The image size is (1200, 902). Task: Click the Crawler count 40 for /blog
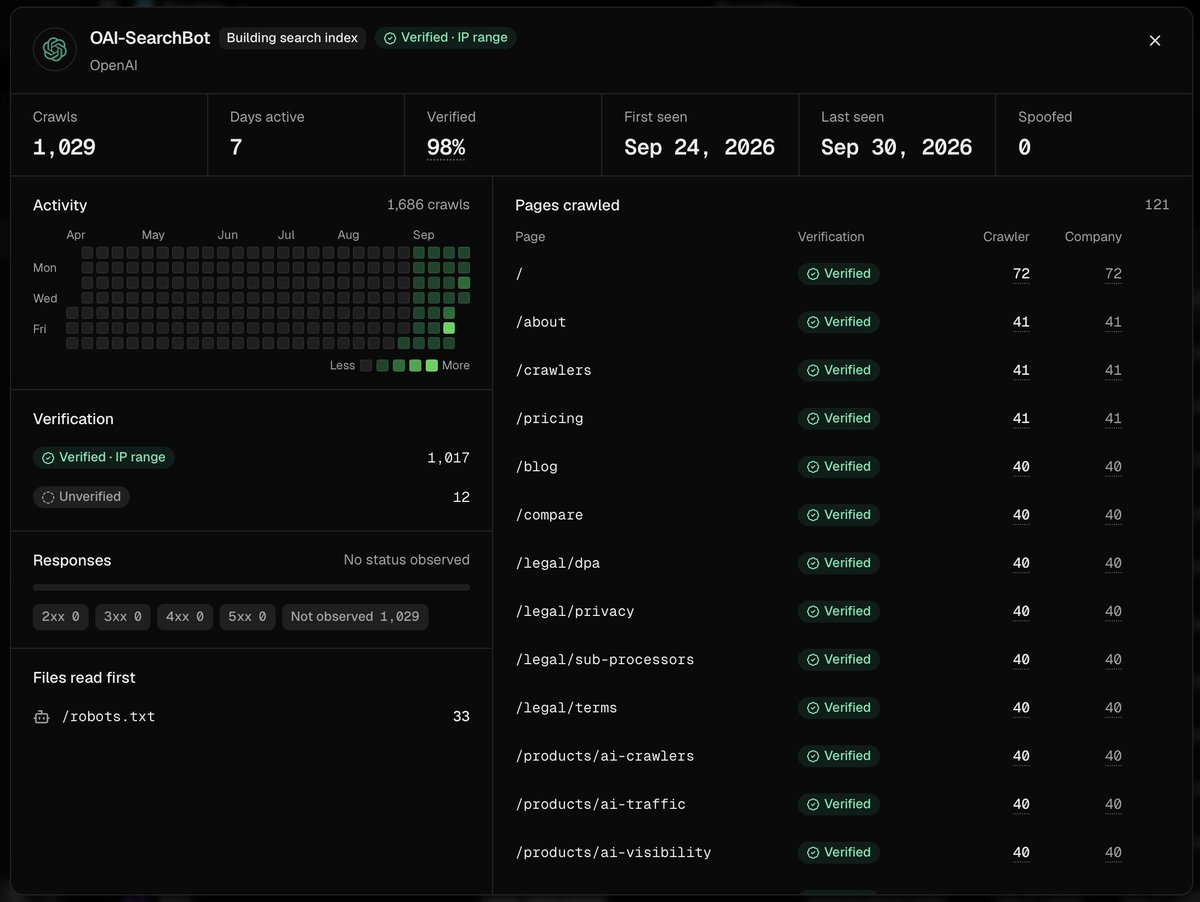point(1021,467)
